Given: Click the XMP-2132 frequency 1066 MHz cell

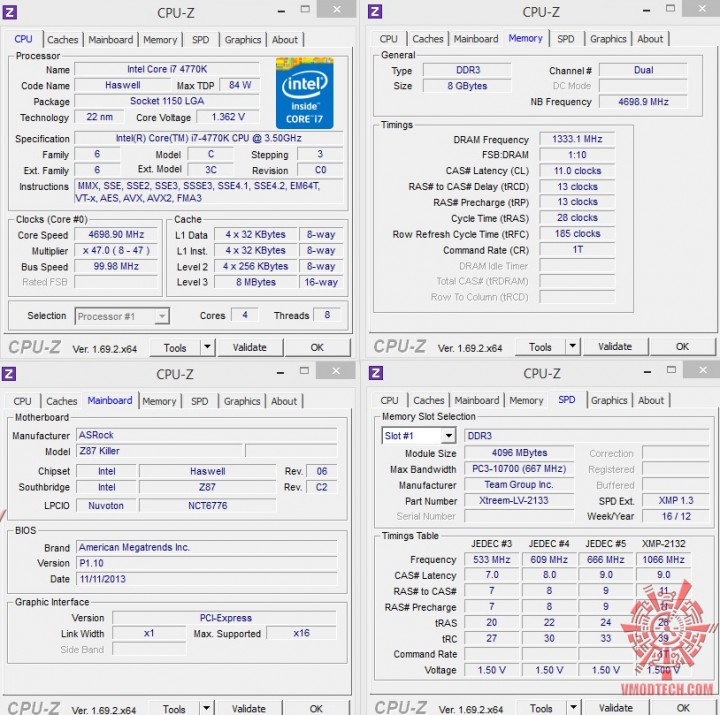Looking at the screenshot, I should click(663, 559).
